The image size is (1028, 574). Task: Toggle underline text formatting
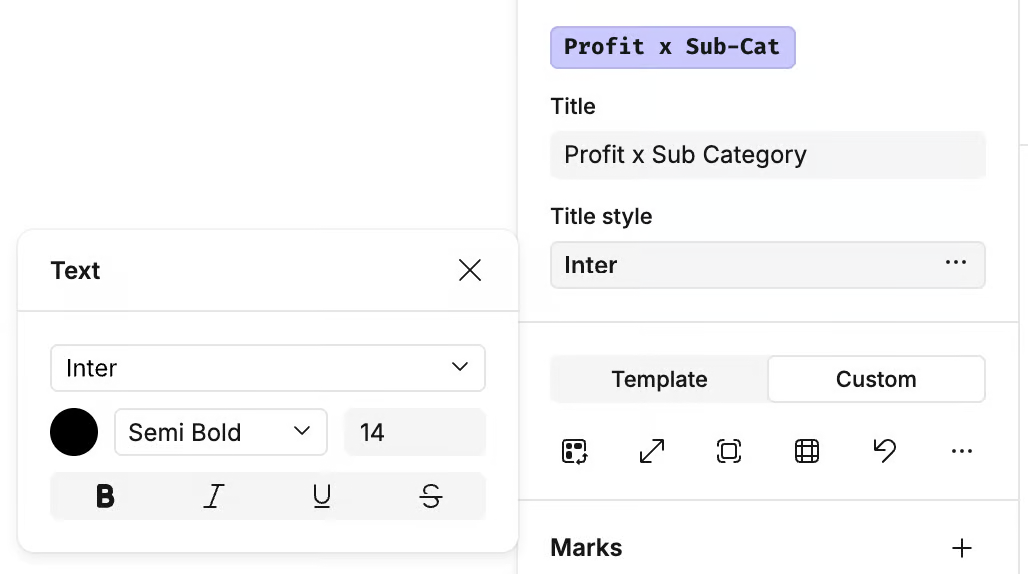tap(322, 496)
